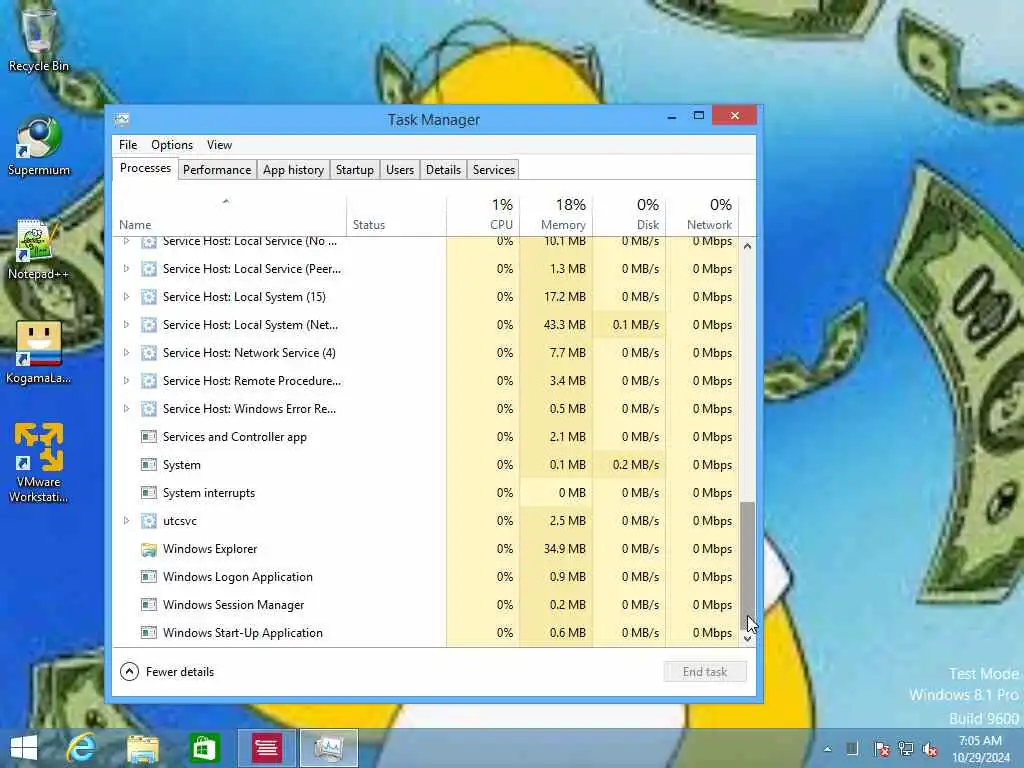
Task: Open the Notepad++ desktop shortcut
Action: coord(38,249)
